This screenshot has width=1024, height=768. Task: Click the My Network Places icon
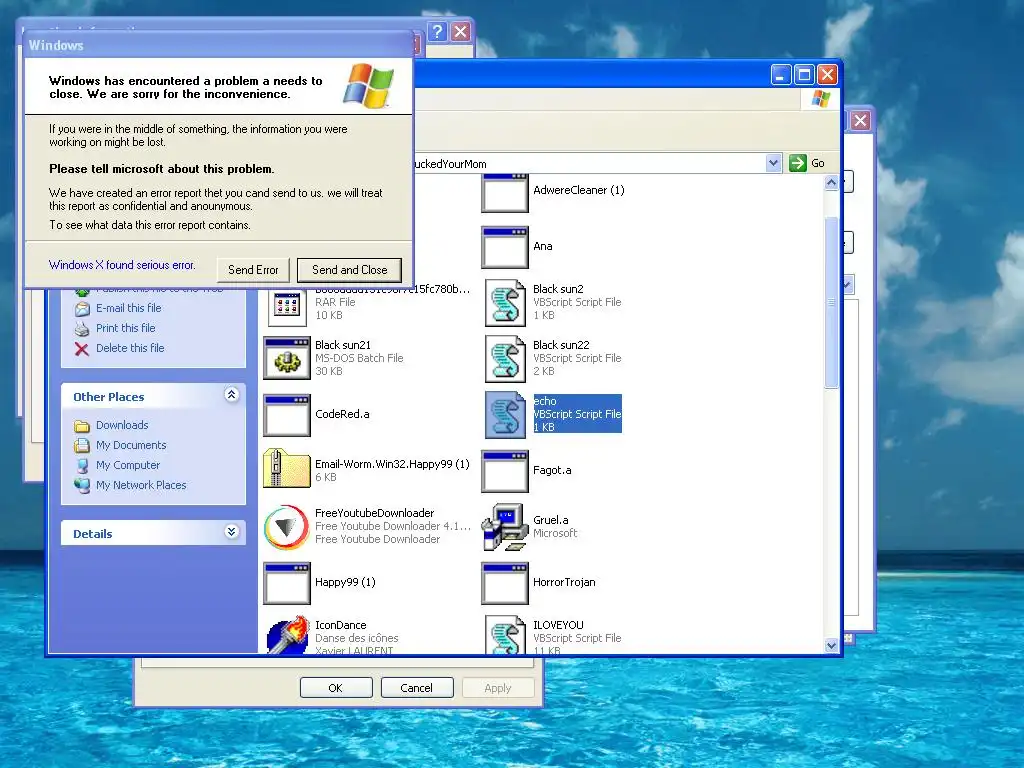(82, 485)
